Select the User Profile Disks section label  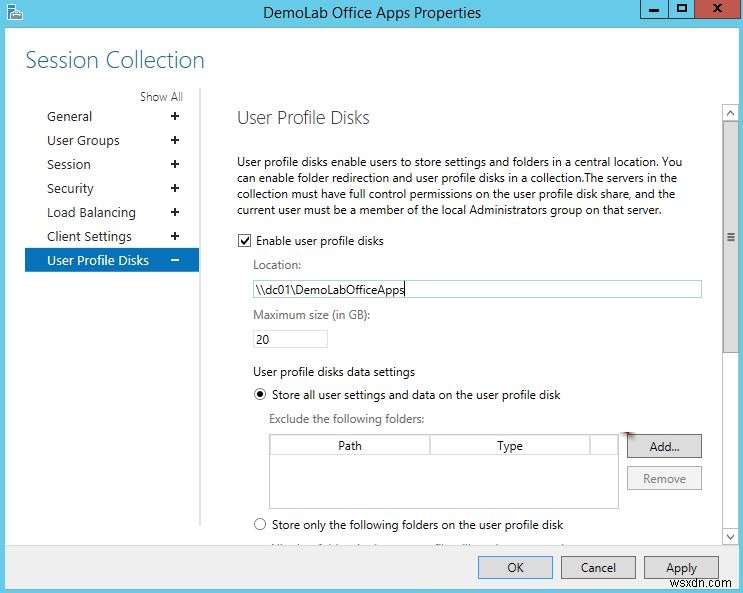point(98,260)
